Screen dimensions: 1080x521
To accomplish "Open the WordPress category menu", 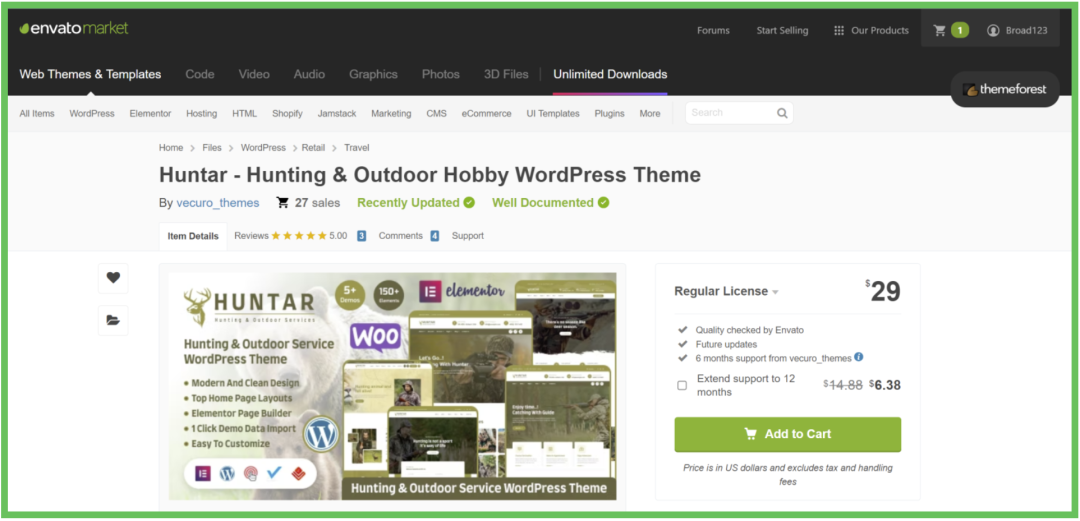I will pos(92,113).
